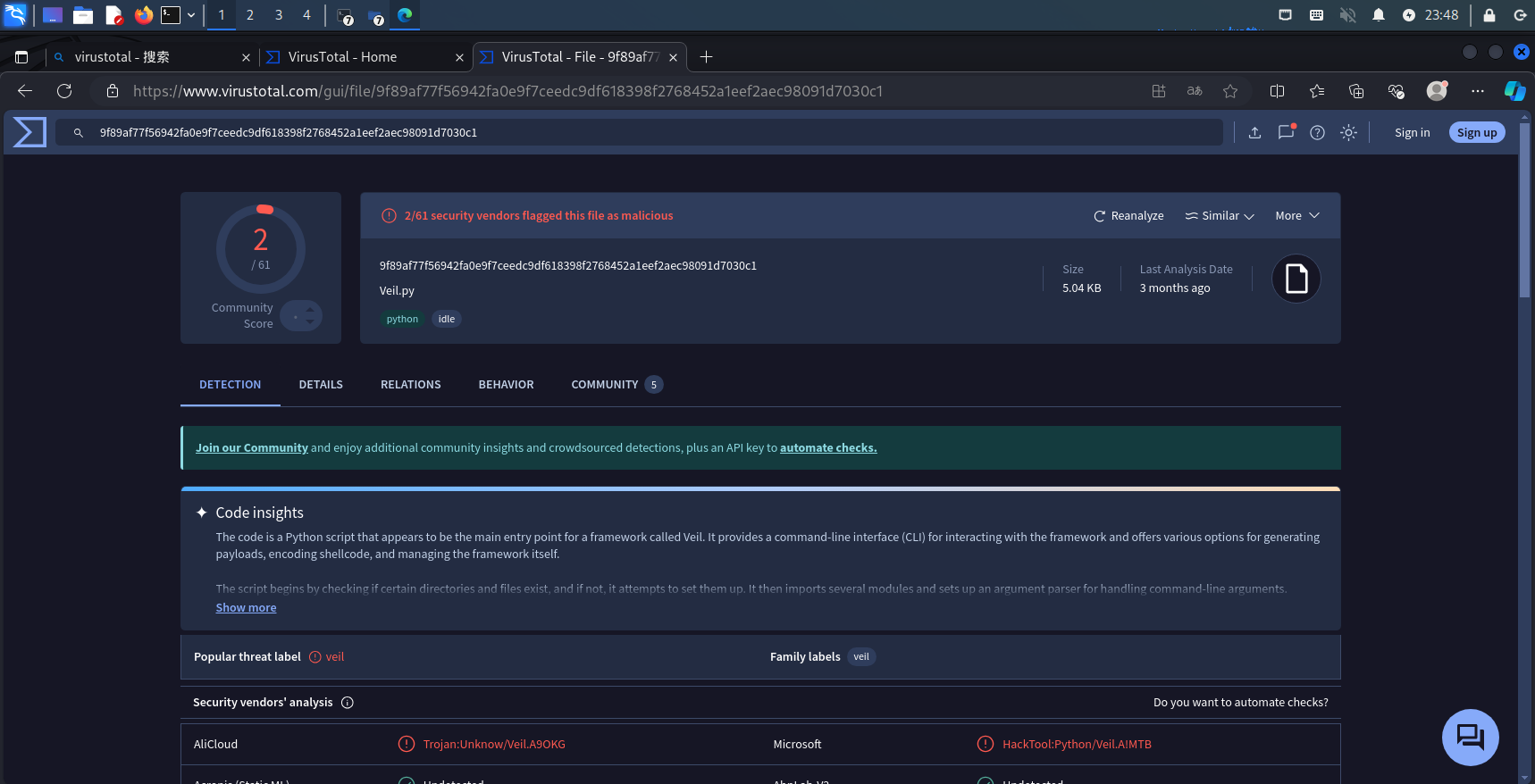Click Sign in
Image resolution: width=1535 pixels, height=784 pixels.
(x=1412, y=132)
